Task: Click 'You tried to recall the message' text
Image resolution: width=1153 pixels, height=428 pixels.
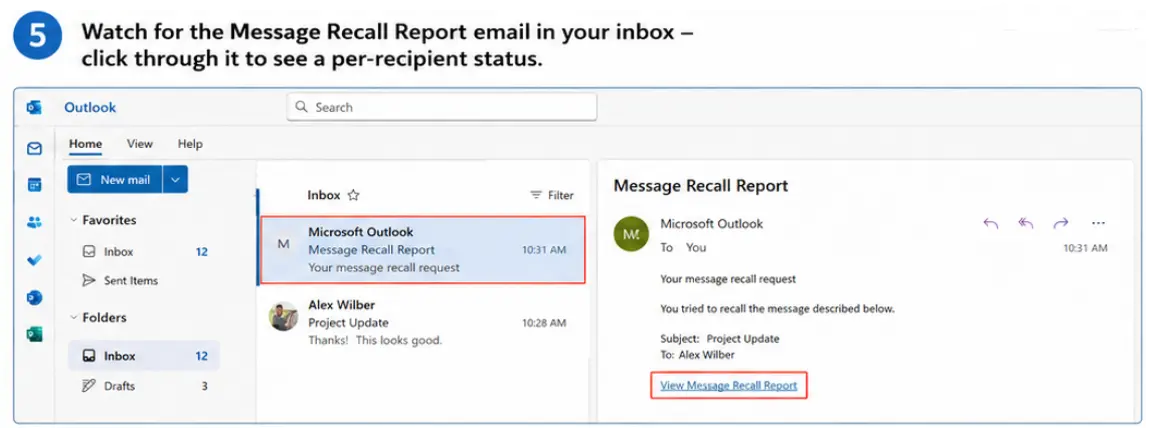Action: click(777, 309)
